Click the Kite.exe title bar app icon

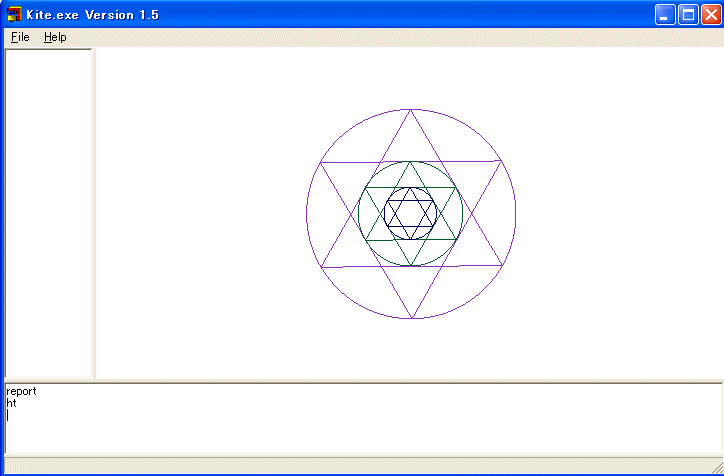click(14, 14)
